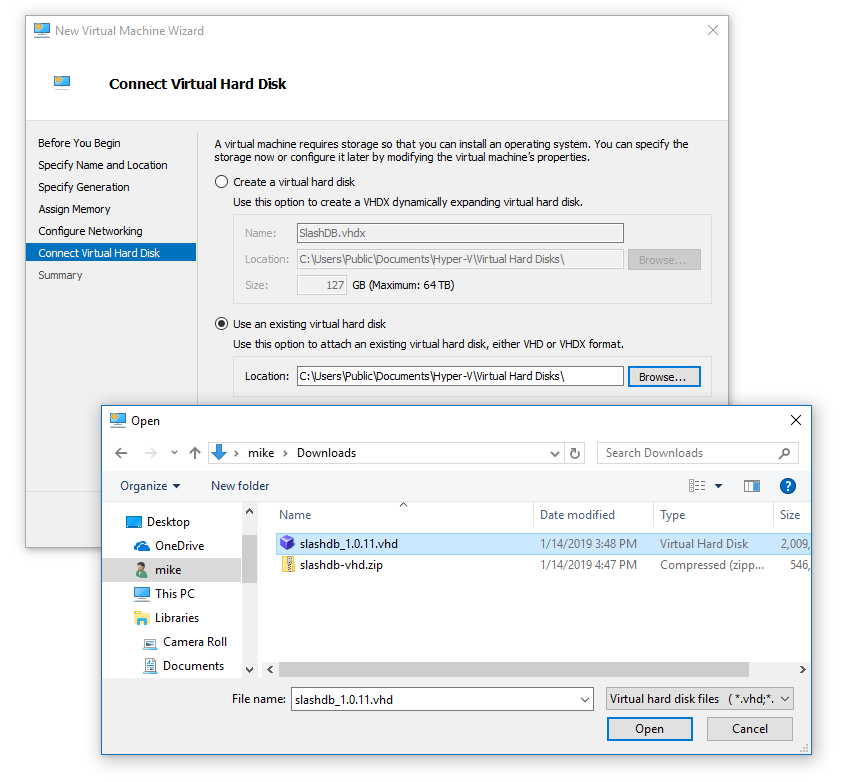Open the Organize dropdown menu
Image resolution: width=841 pixels, height=782 pixels.
(x=150, y=486)
